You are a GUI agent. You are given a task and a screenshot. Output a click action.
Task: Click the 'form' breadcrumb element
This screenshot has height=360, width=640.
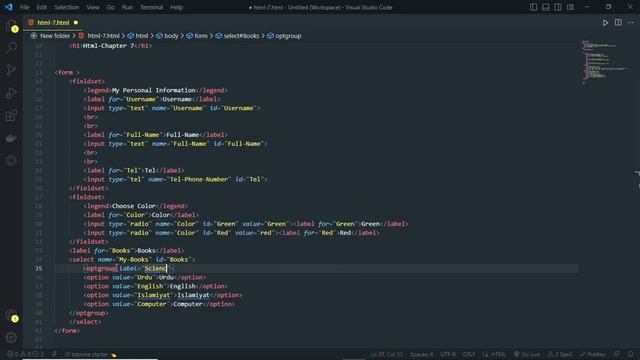click(x=201, y=36)
